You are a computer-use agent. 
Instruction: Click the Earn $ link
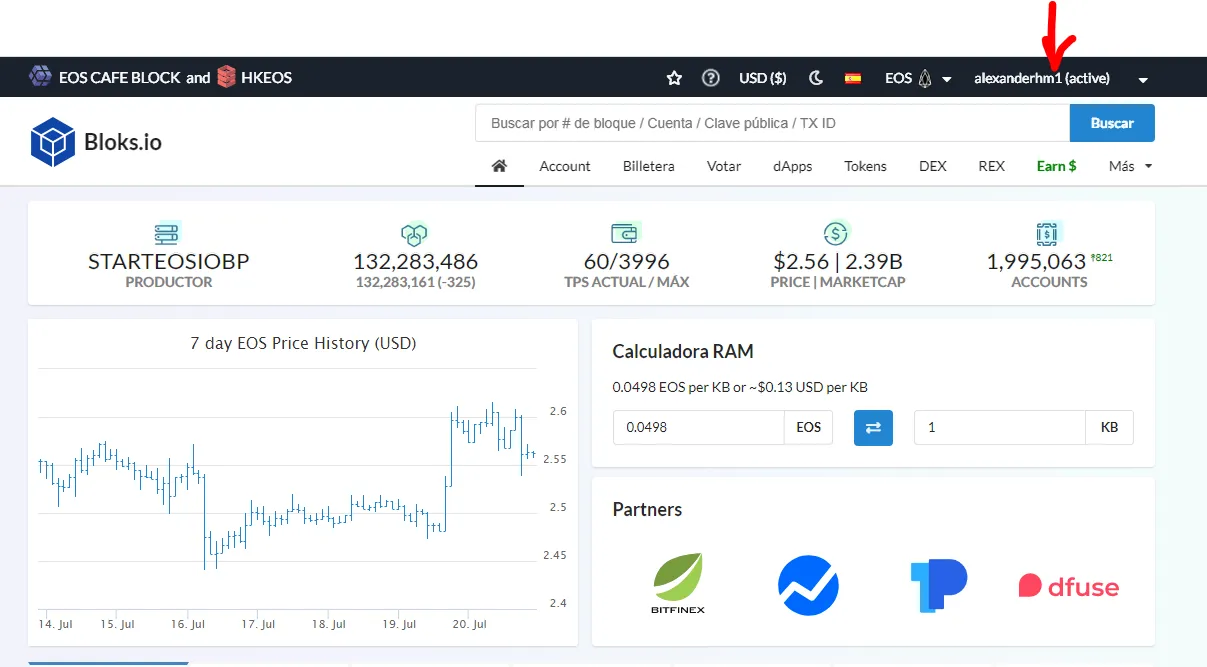(1056, 166)
